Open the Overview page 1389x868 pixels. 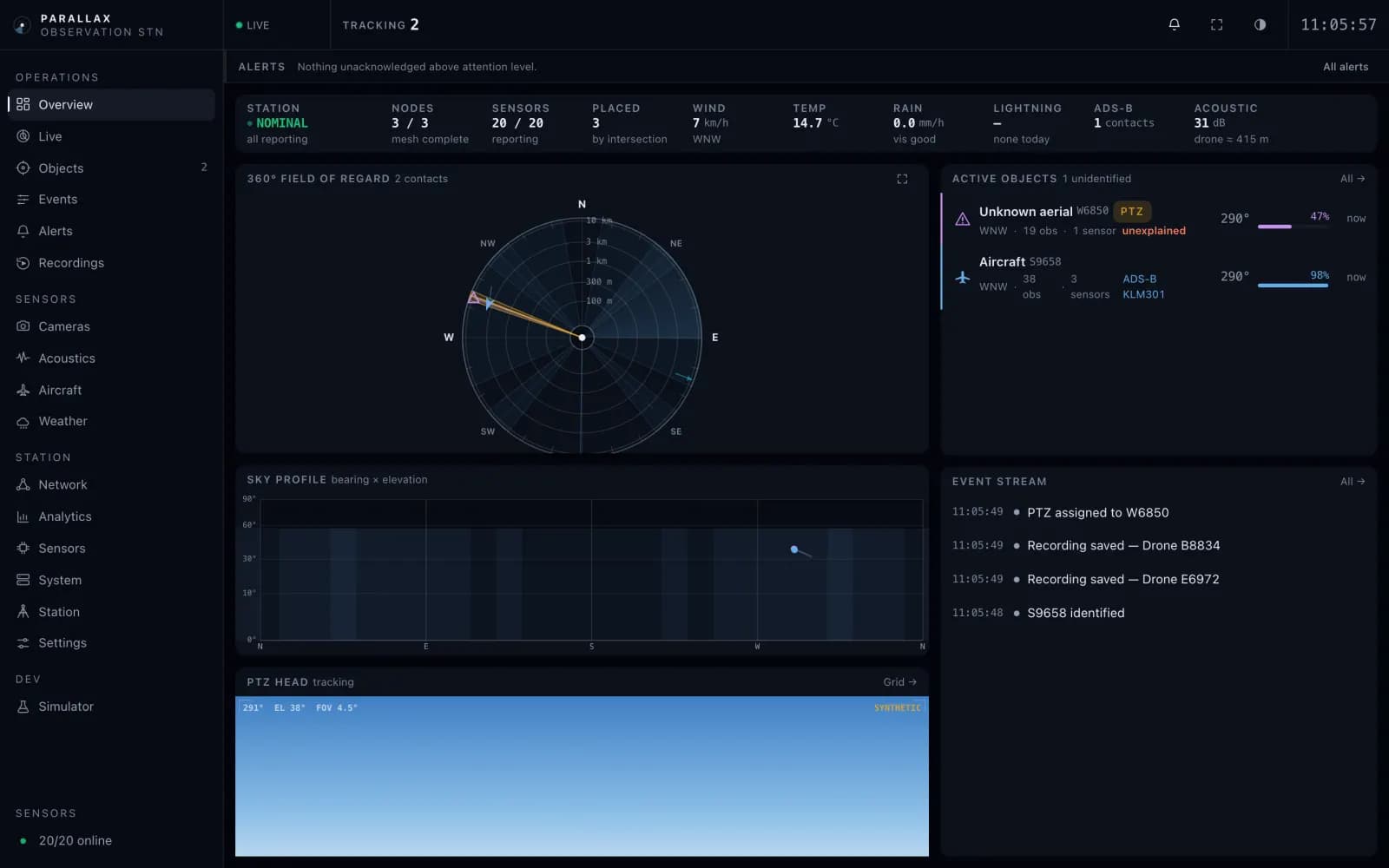coord(111,104)
